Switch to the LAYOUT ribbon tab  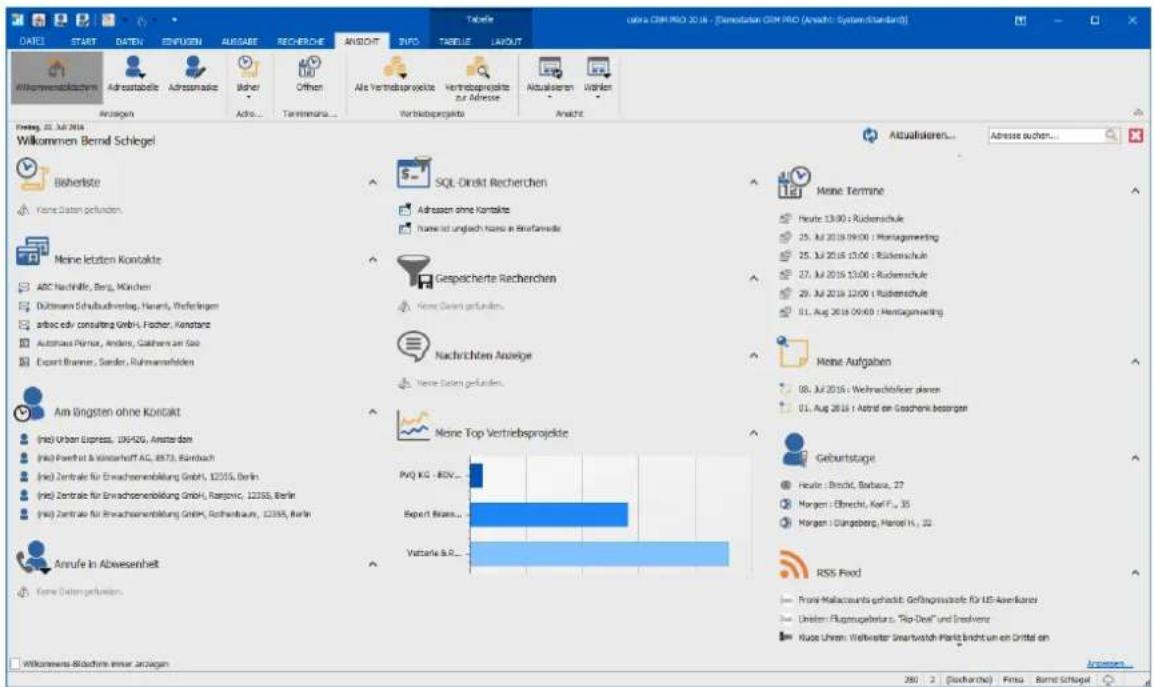pos(506,41)
